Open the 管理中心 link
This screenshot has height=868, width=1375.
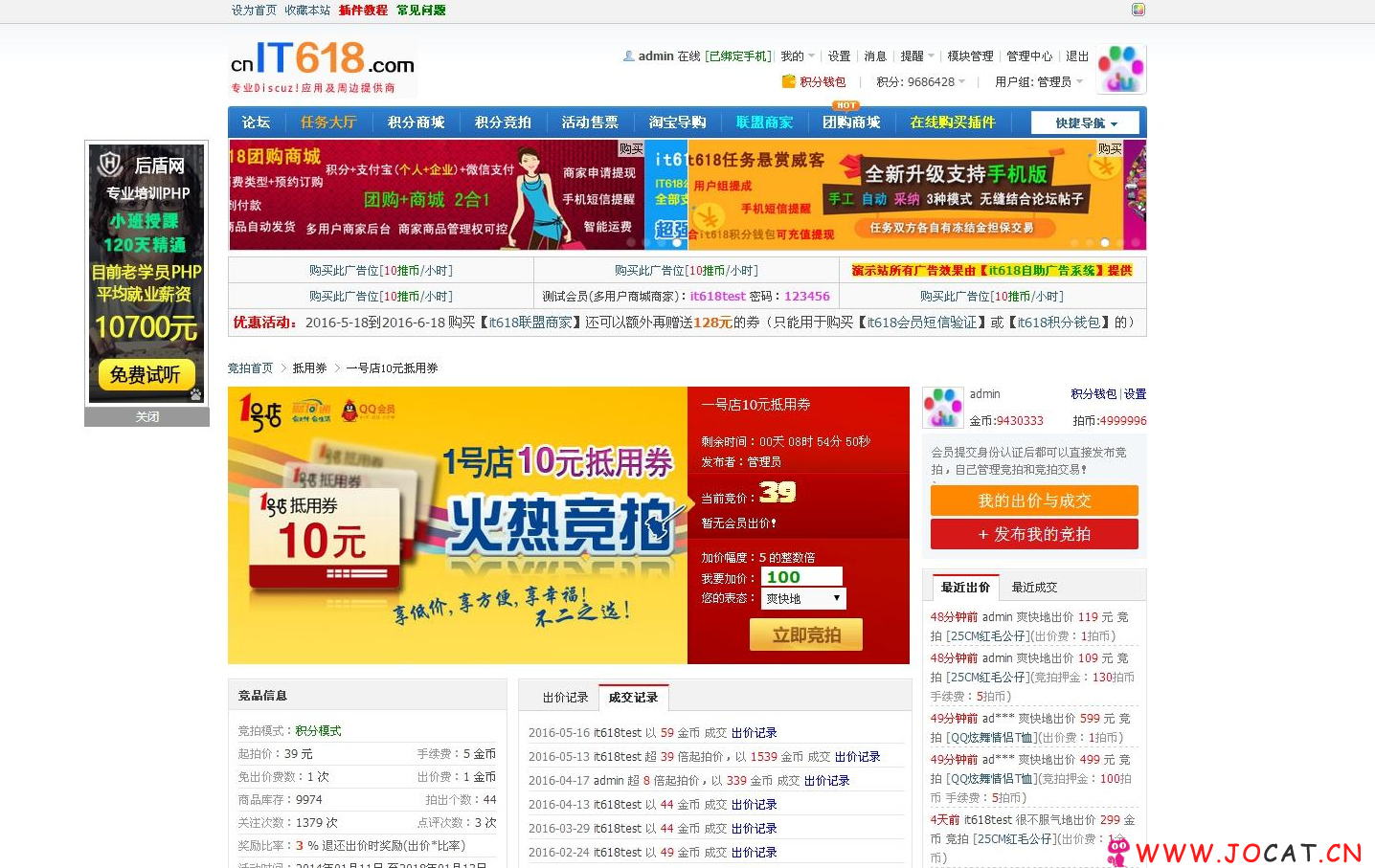(1029, 56)
